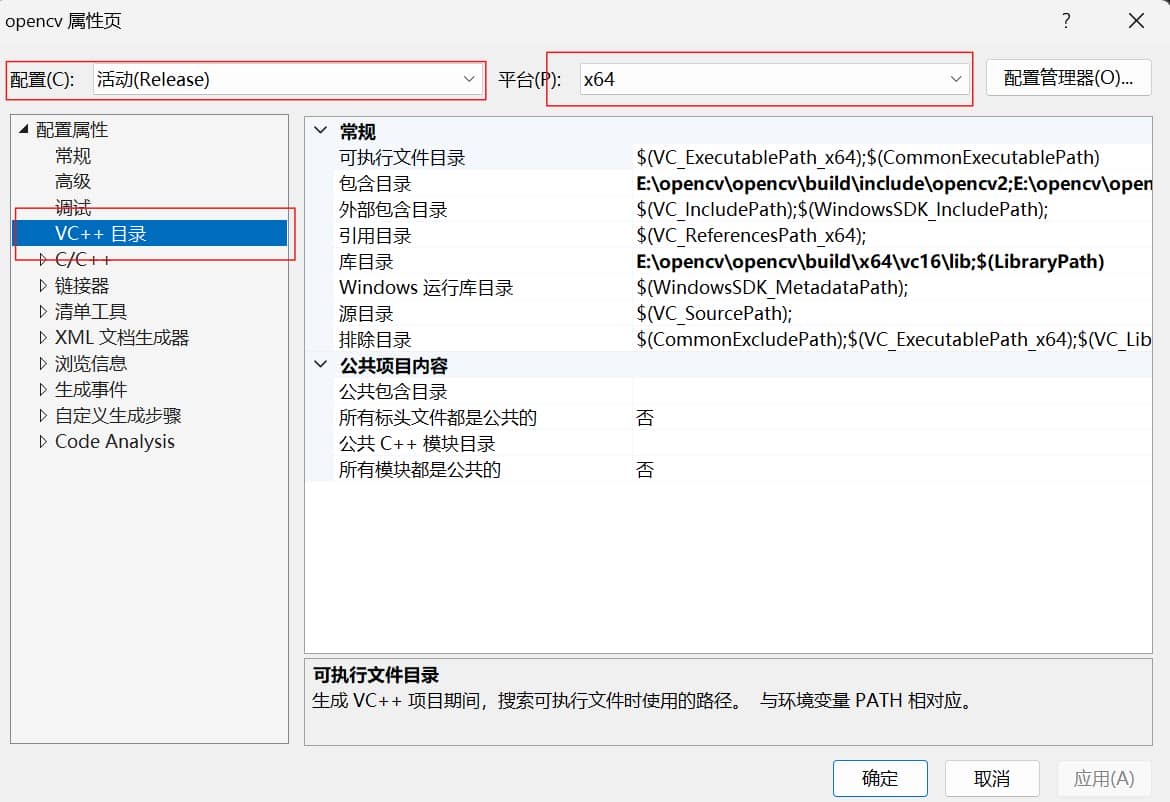1170x802 pixels.
Task: Expand the XML 文档生成器 node arrow
Action: pyautogui.click(x=42, y=338)
